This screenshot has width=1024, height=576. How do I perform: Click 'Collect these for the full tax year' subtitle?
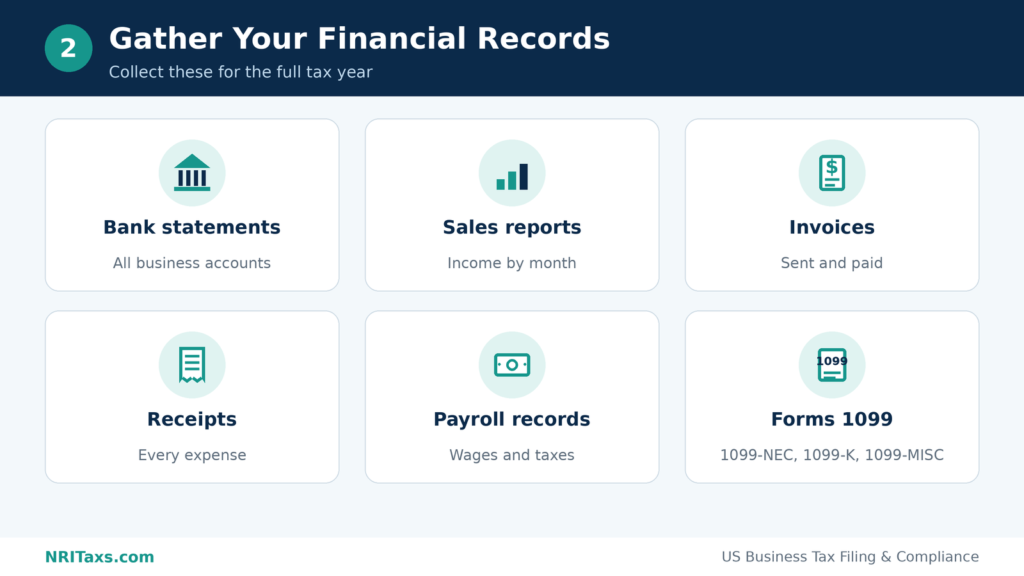point(240,72)
